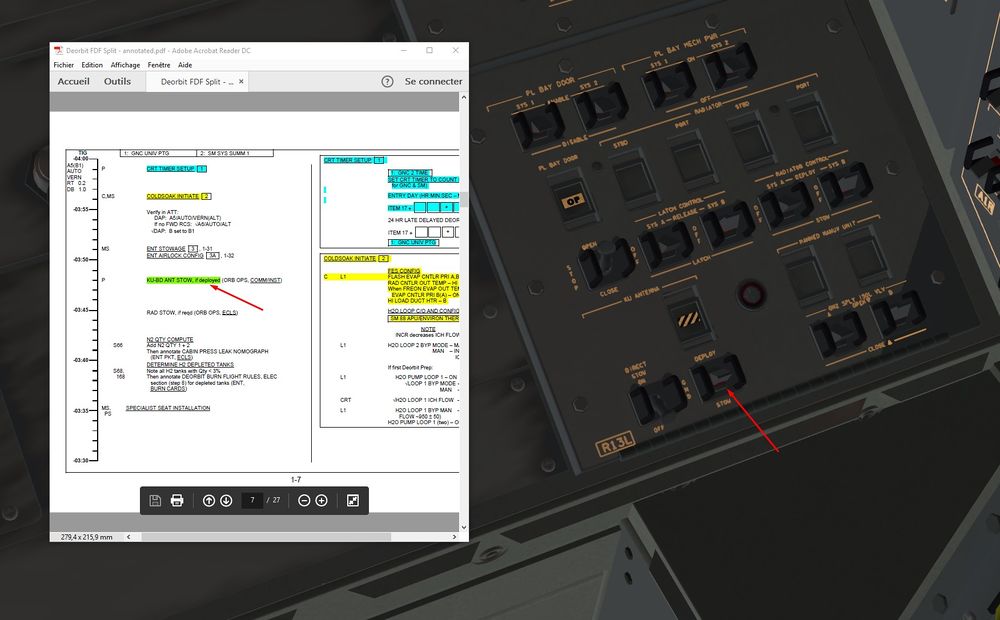This screenshot has height=620, width=1000.
Task: Set the KU ANTENNA deploy/stow switch
Action: point(719,376)
